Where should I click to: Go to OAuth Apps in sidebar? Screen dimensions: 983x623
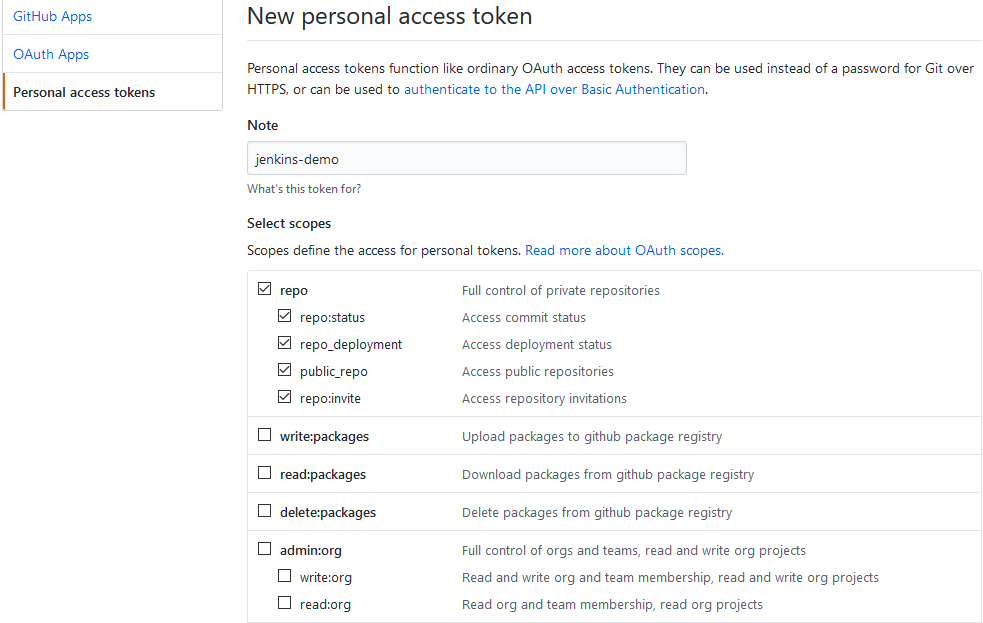pos(51,54)
